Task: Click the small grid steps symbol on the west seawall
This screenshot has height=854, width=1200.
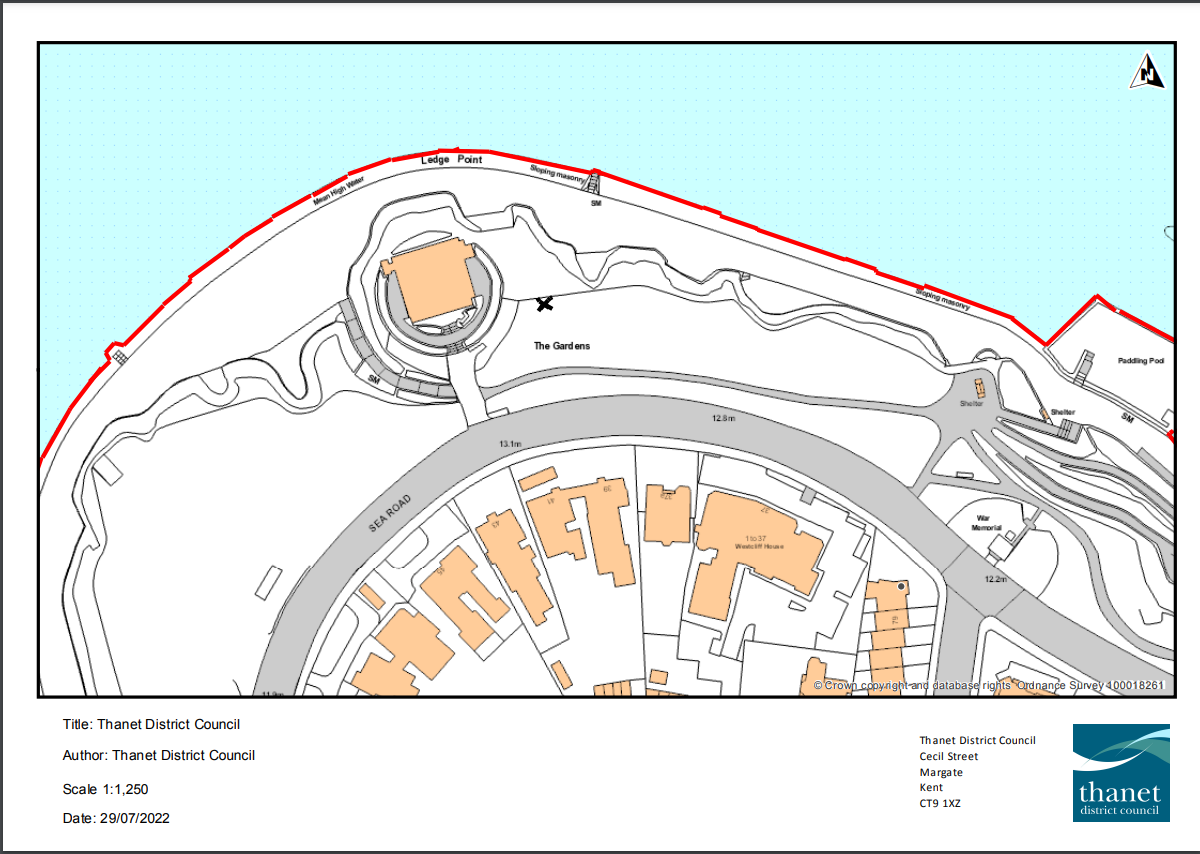Action: (x=119, y=356)
